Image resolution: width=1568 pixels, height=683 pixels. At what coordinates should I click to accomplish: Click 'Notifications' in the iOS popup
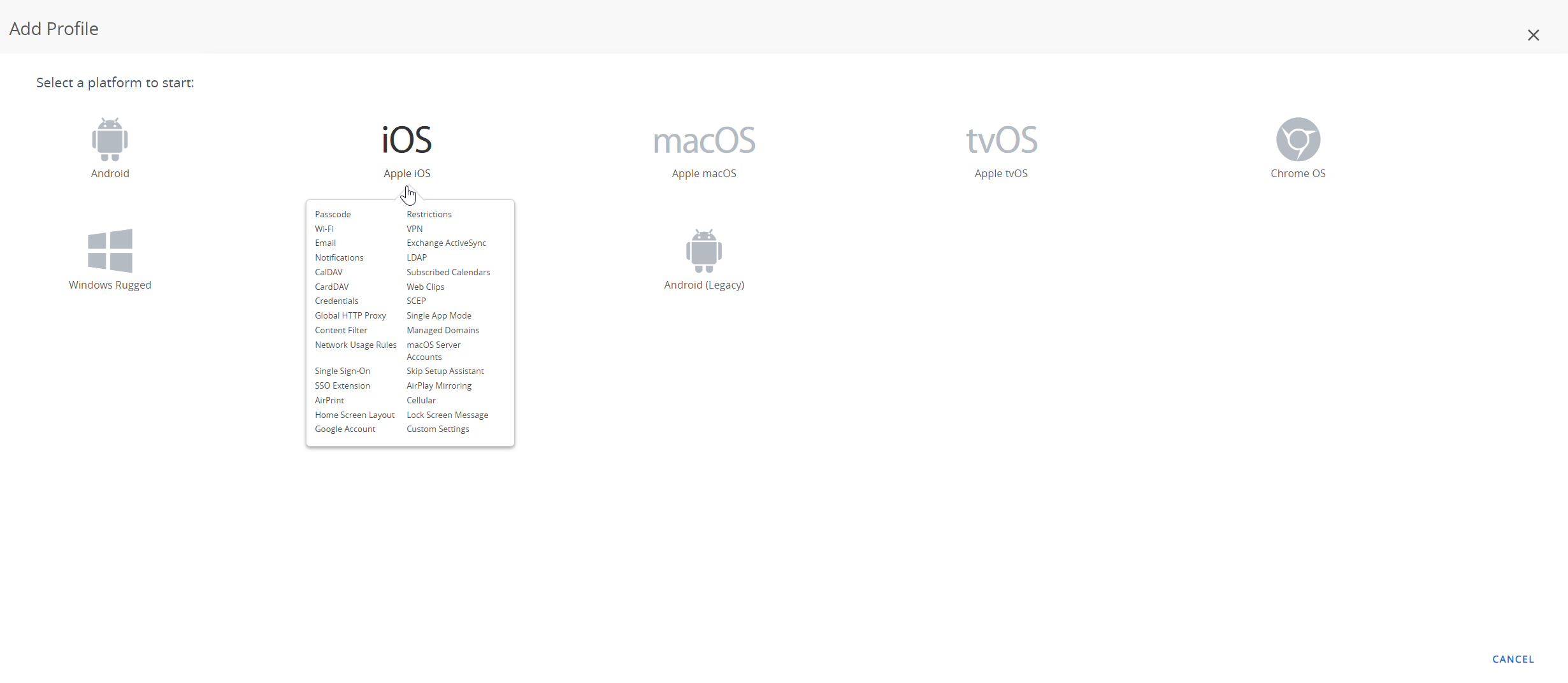tap(339, 257)
